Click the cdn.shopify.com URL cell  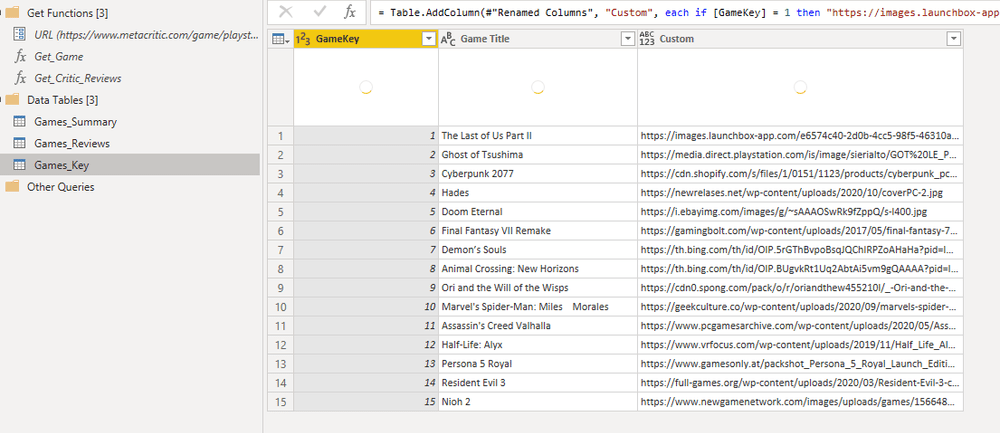[800, 173]
